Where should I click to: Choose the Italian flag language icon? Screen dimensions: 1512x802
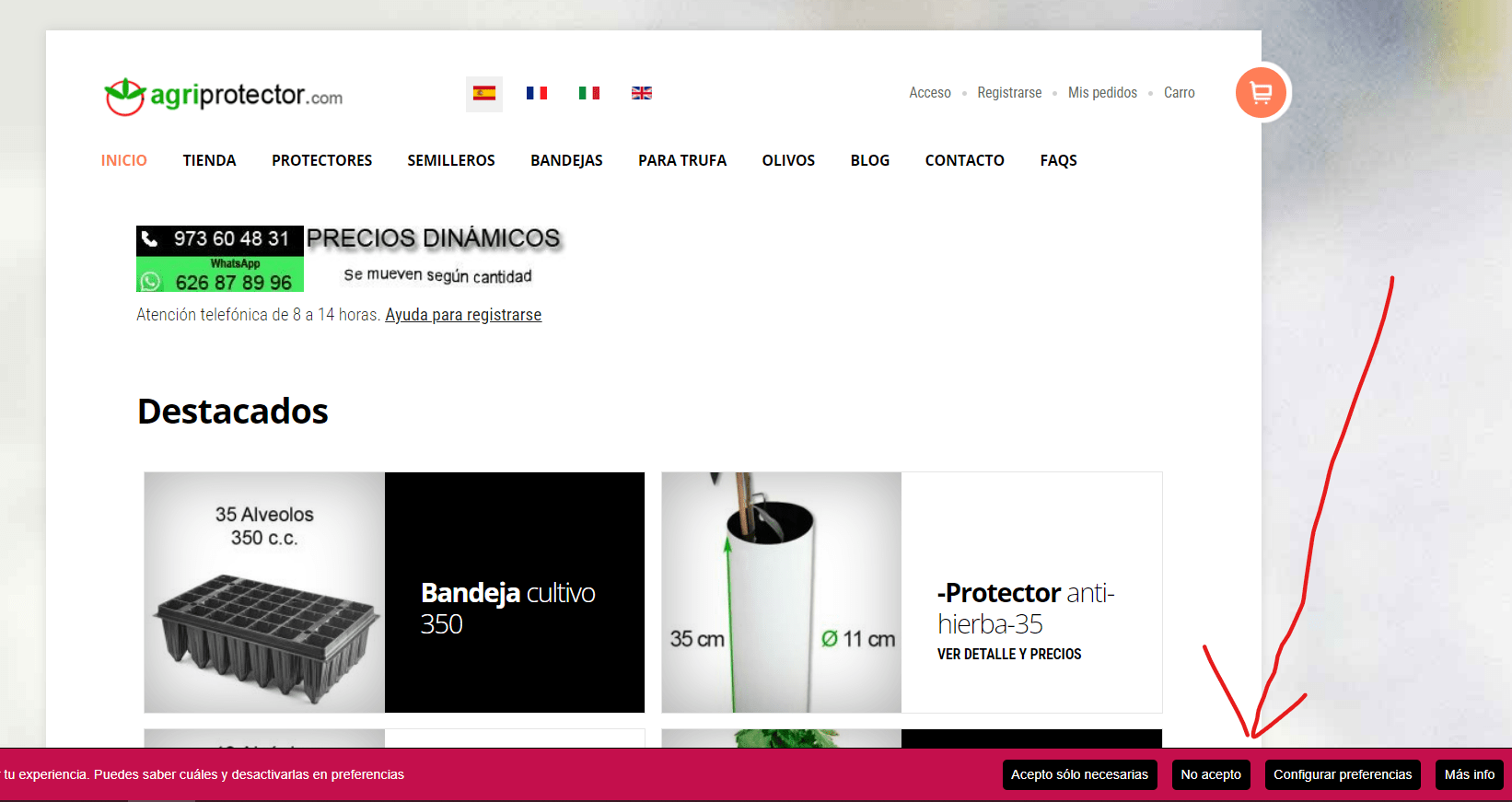point(589,93)
